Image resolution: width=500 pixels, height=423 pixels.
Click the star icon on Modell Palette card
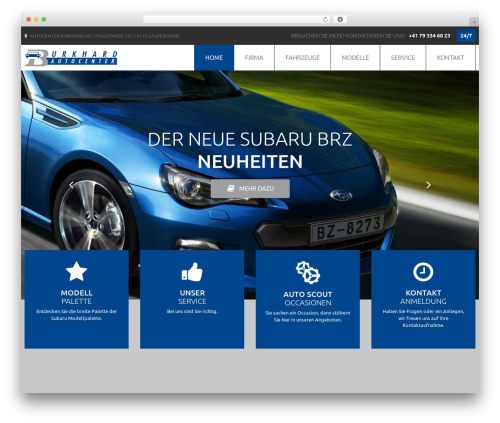(76, 271)
